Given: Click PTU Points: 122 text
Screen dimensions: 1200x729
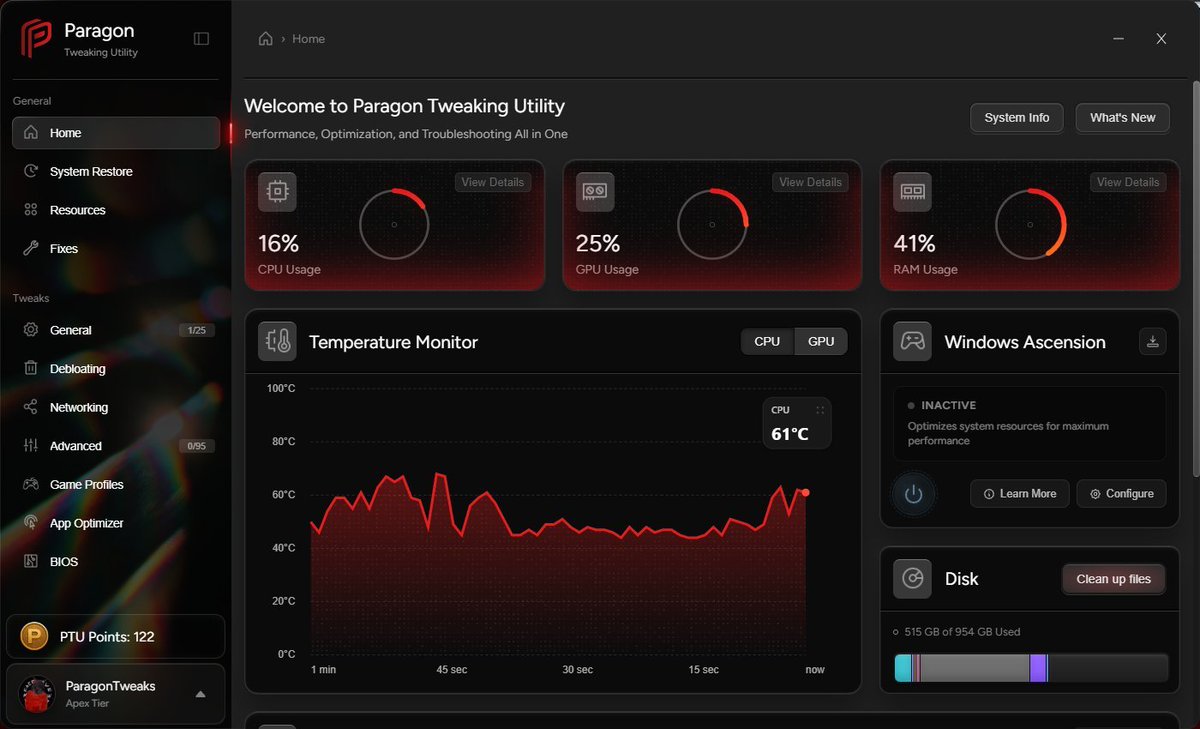Looking at the screenshot, I should pos(107,637).
